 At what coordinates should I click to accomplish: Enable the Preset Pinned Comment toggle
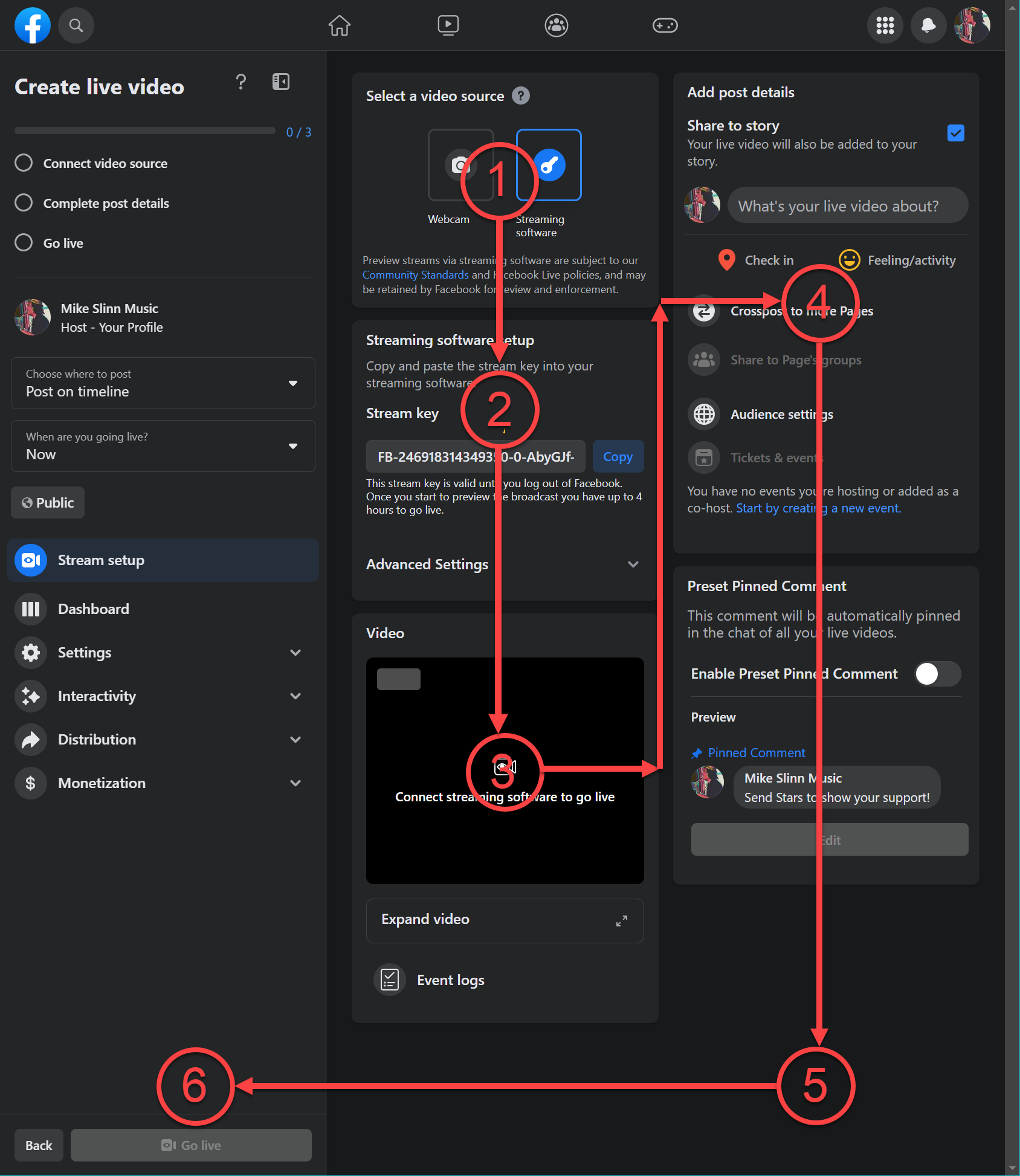[x=937, y=674]
